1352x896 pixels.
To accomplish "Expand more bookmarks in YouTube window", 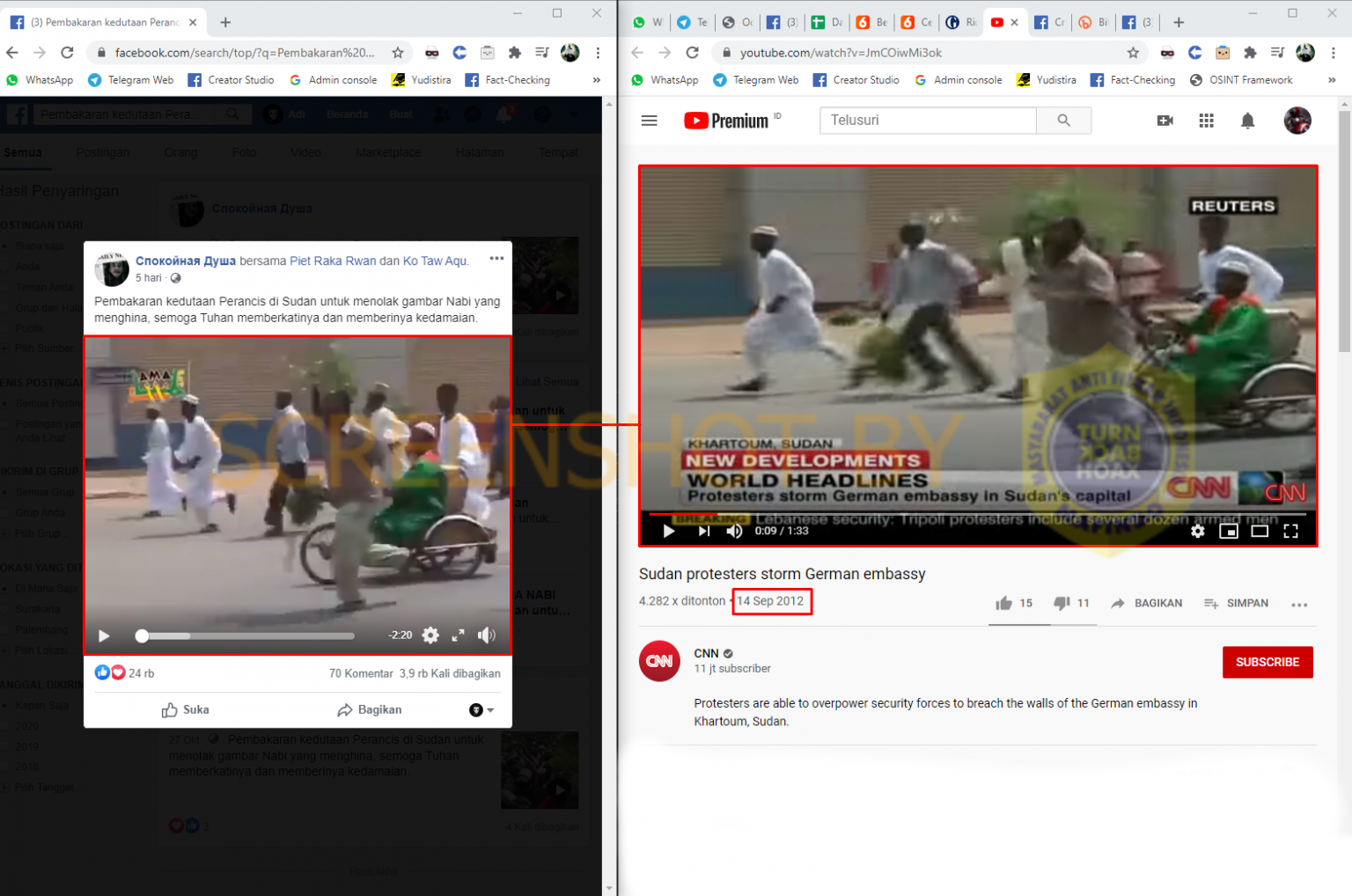I will (x=1332, y=80).
